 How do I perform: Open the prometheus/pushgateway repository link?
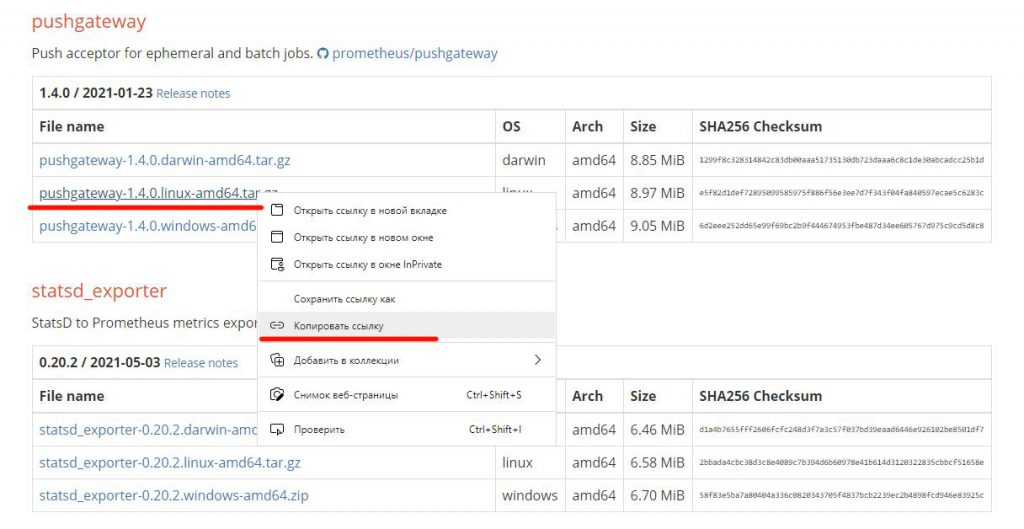(x=414, y=53)
